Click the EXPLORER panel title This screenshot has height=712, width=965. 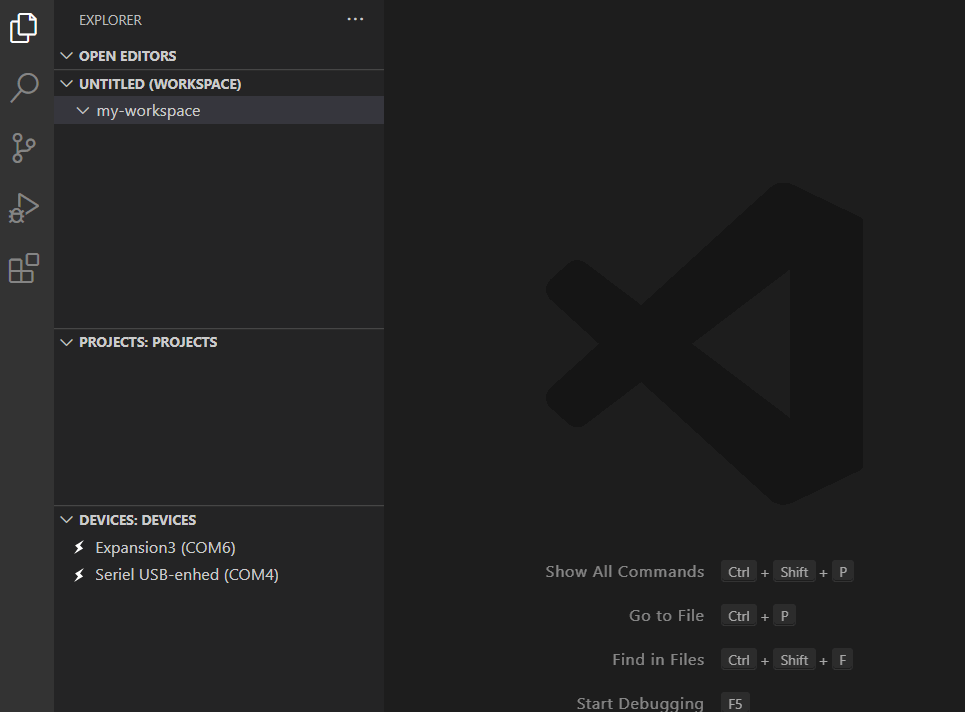(111, 20)
